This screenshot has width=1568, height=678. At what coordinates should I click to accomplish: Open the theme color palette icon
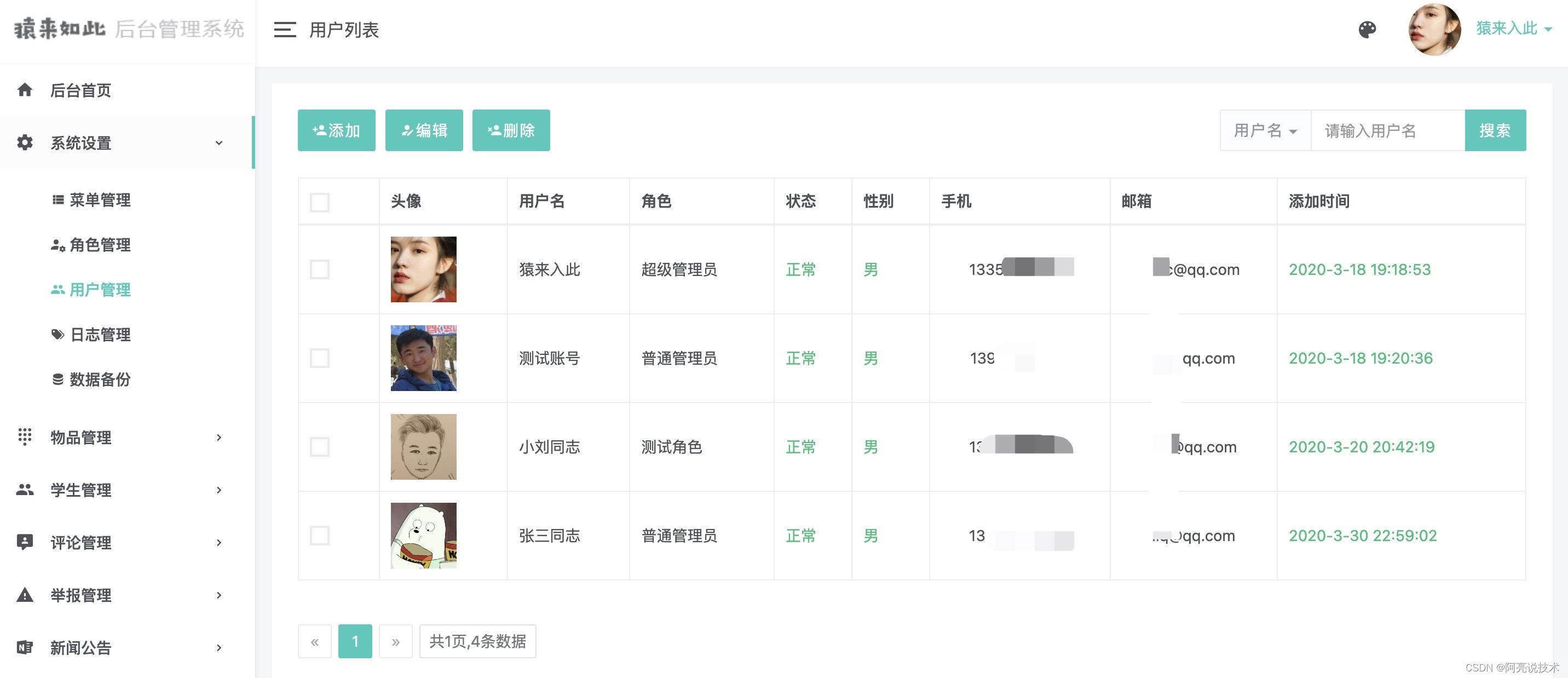pyautogui.click(x=1367, y=29)
